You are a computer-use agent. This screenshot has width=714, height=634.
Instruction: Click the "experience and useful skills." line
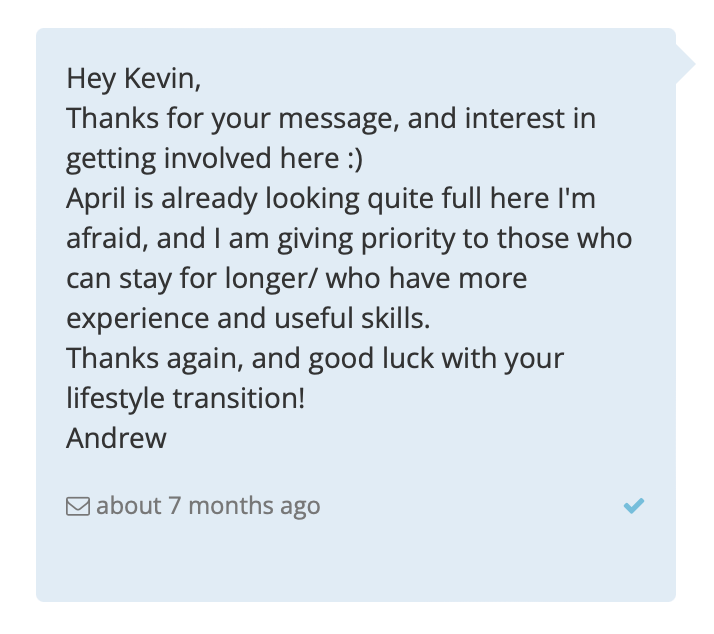(248, 318)
